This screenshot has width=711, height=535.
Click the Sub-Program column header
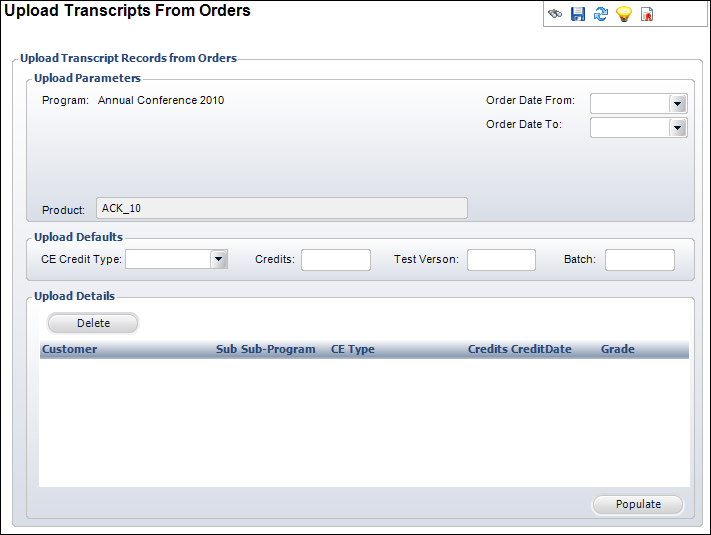pos(278,350)
